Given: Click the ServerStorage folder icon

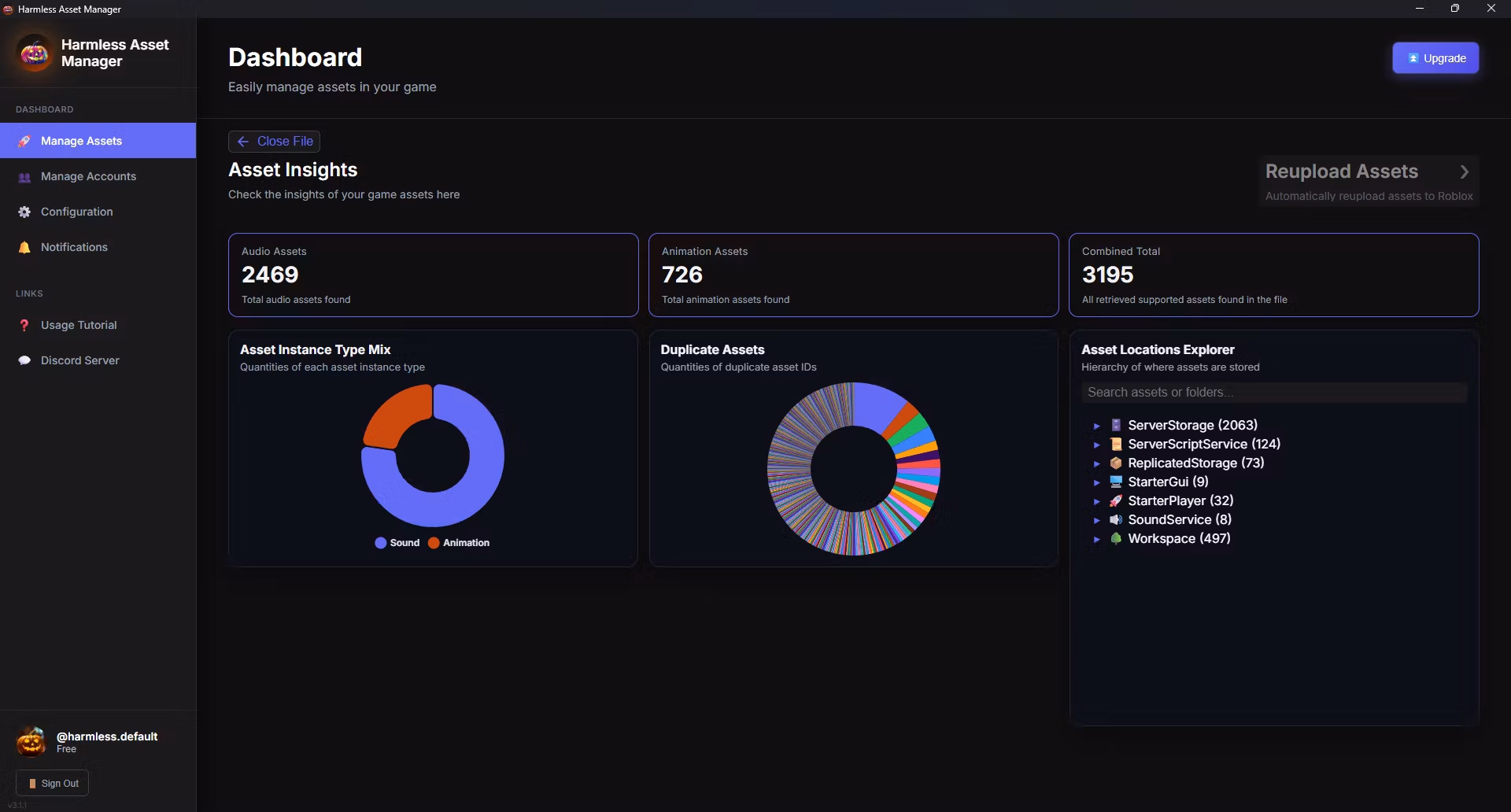Looking at the screenshot, I should click(1115, 425).
